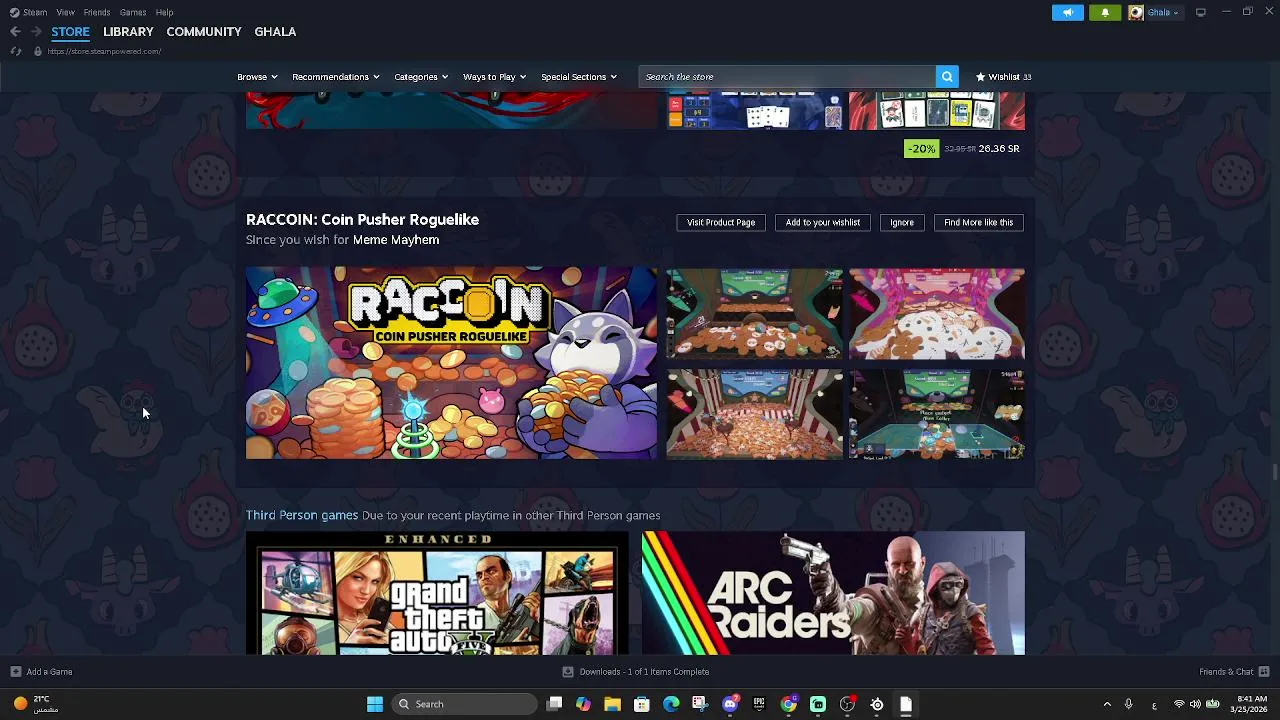The image size is (1280, 720).
Task: Click the page vertical scrollbar thumb
Action: pyautogui.click(x=1274, y=472)
